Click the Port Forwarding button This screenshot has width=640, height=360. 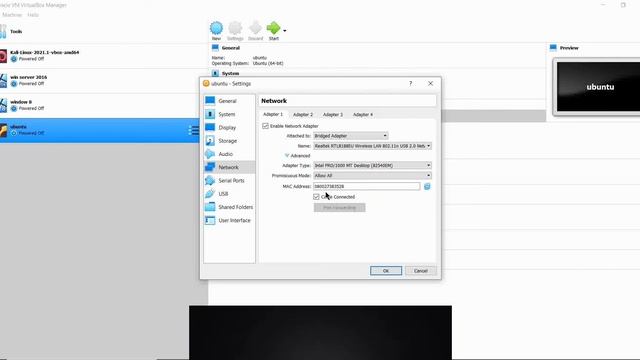[x=340, y=208]
